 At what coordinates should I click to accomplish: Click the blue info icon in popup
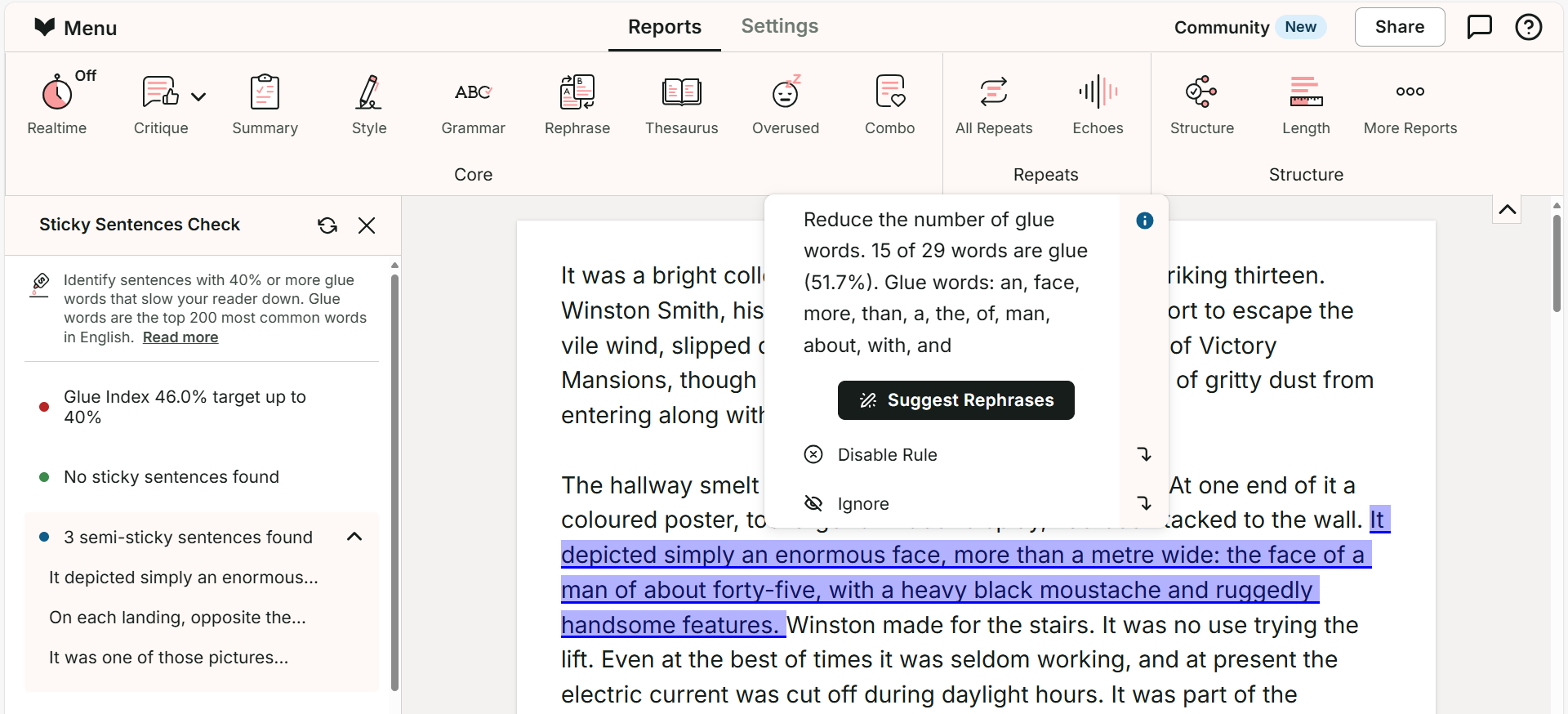click(x=1144, y=221)
